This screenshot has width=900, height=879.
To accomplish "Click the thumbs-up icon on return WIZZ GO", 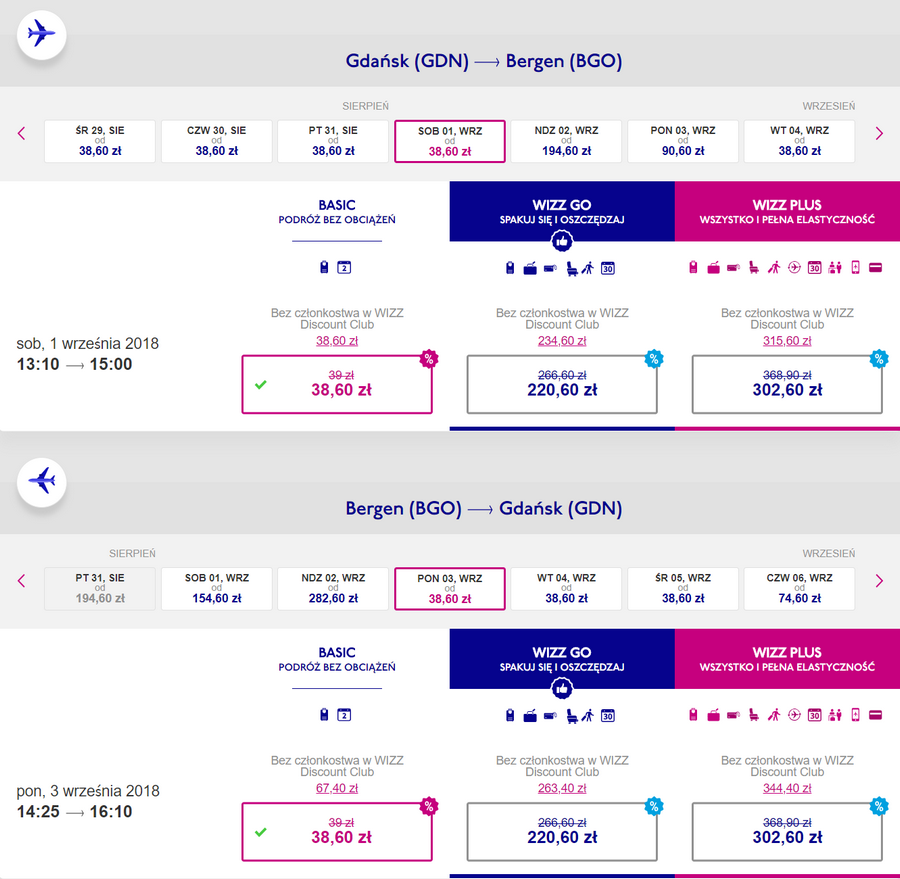I will tap(562, 688).
